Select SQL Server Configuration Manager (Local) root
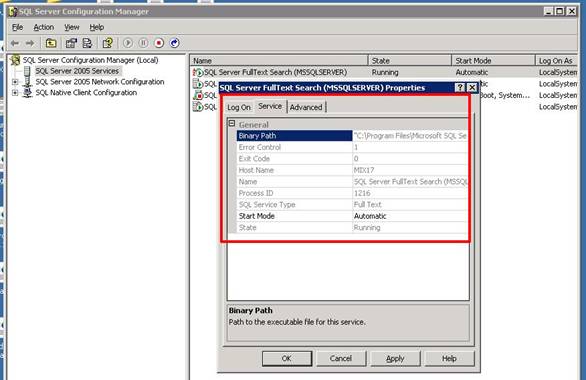 tap(90, 60)
